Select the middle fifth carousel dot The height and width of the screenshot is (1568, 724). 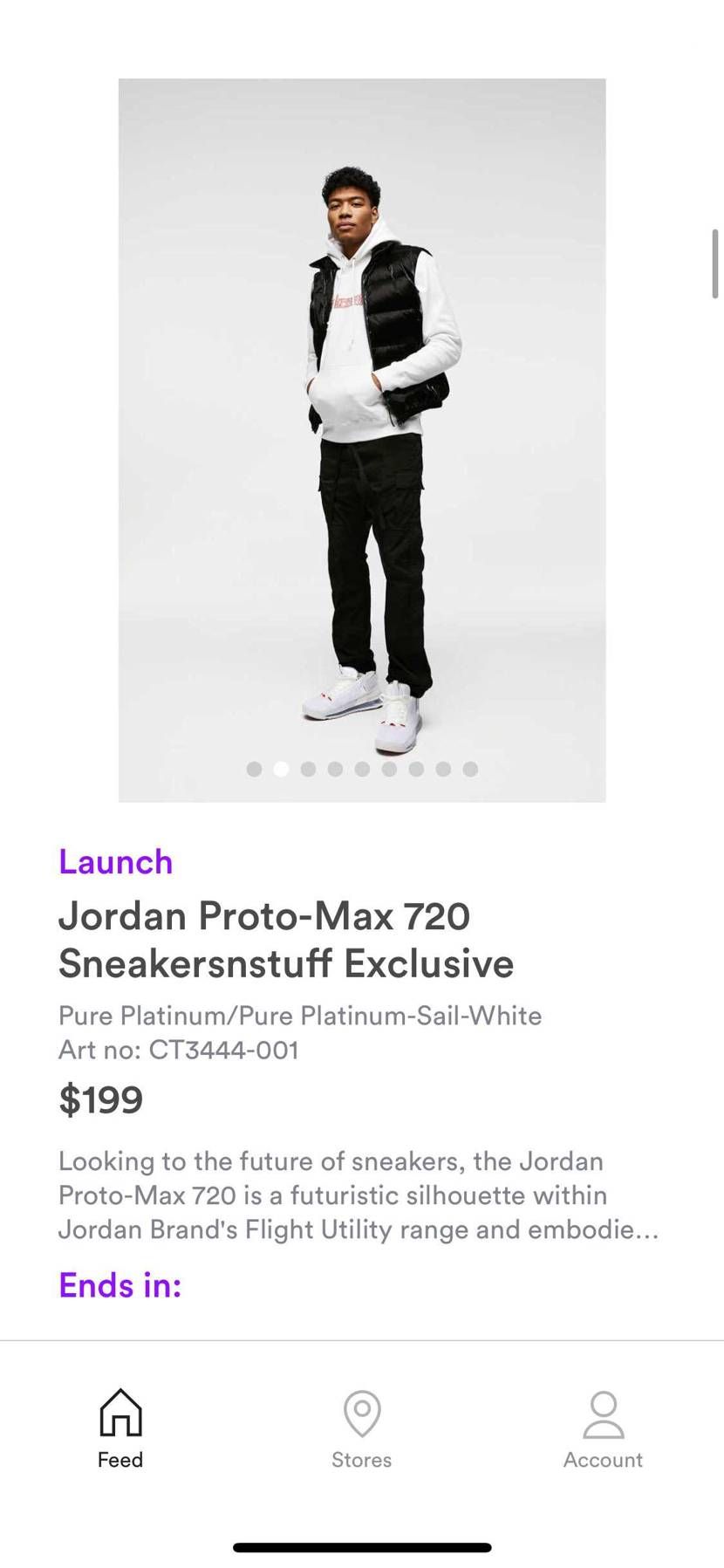362,769
